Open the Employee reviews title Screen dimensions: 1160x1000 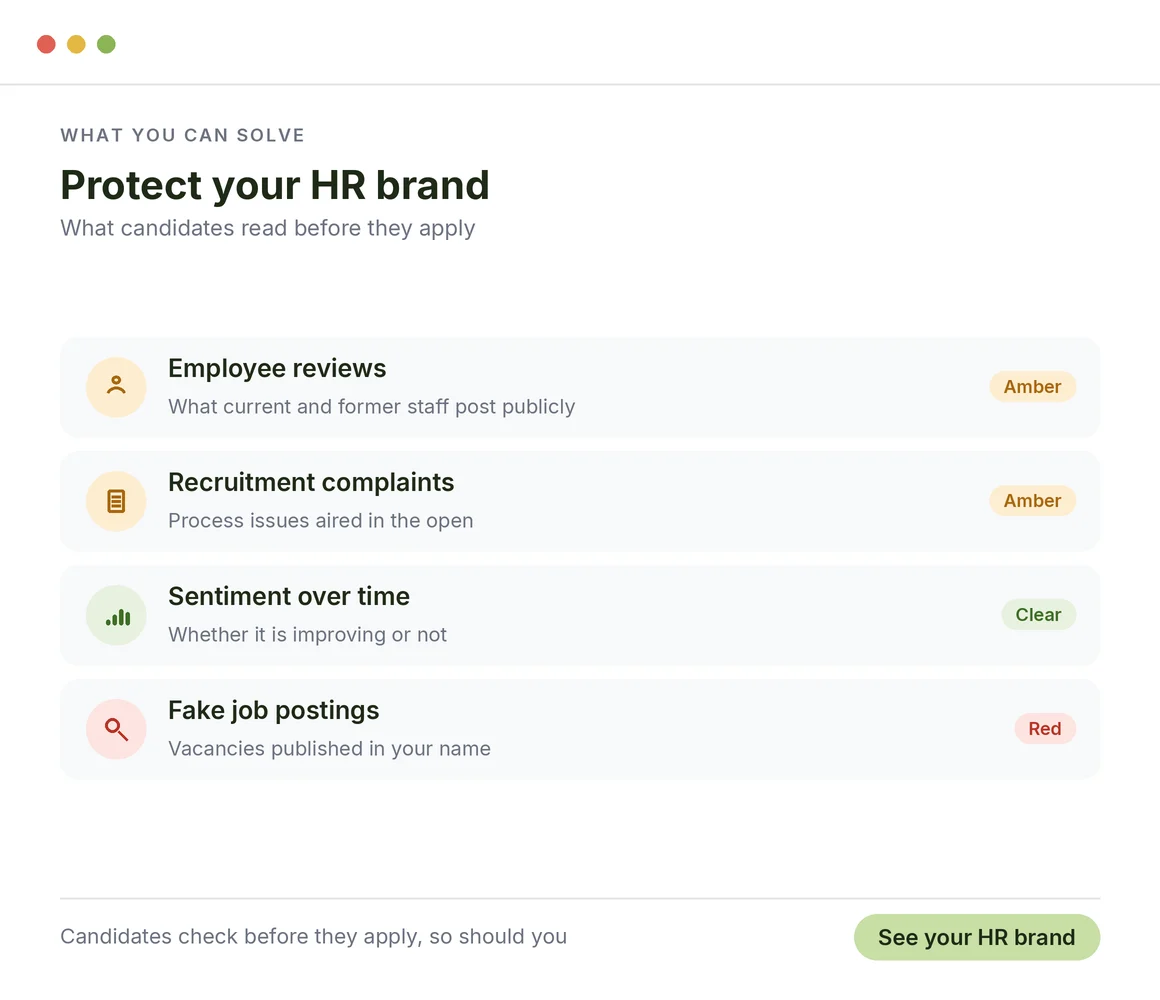coord(277,368)
